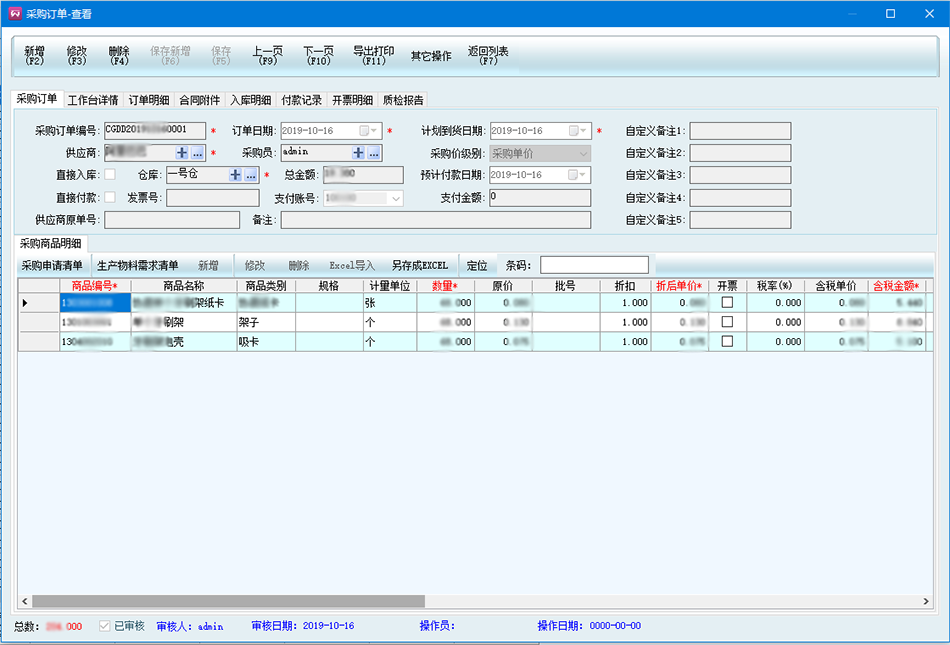
Task: Click the 采购申请清单 button
Action: (52, 265)
